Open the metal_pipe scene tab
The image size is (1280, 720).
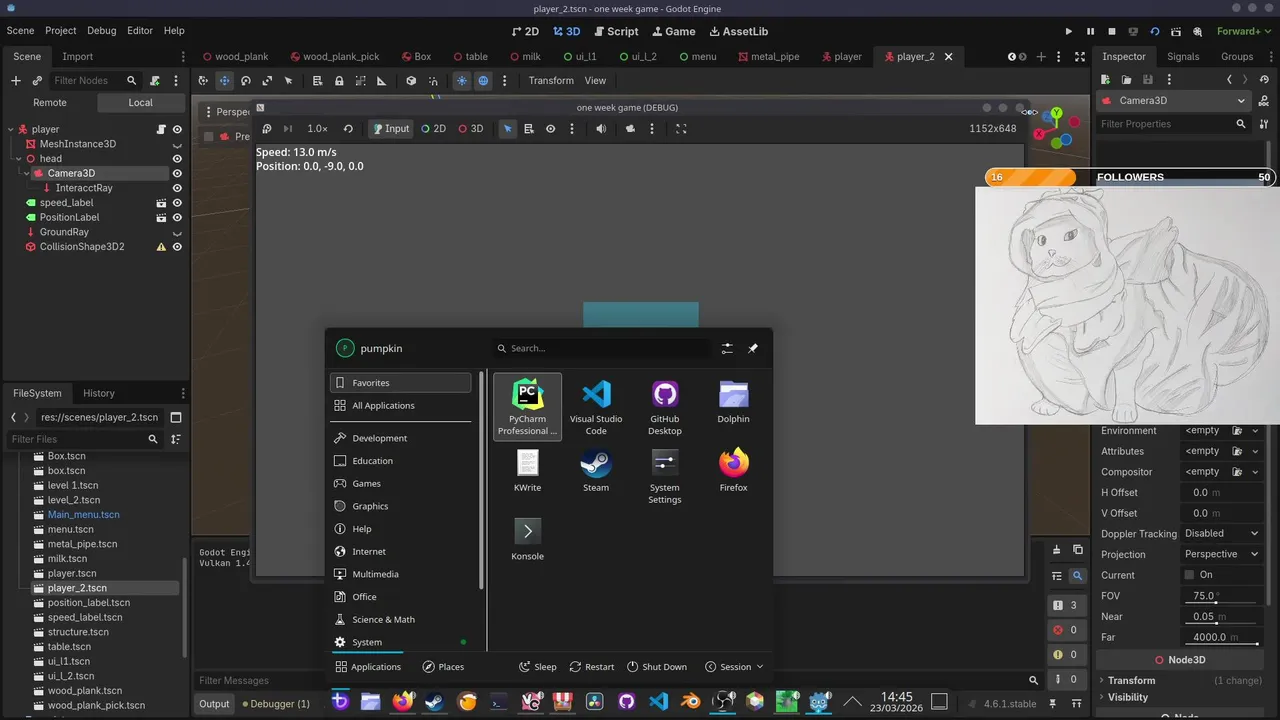767,56
